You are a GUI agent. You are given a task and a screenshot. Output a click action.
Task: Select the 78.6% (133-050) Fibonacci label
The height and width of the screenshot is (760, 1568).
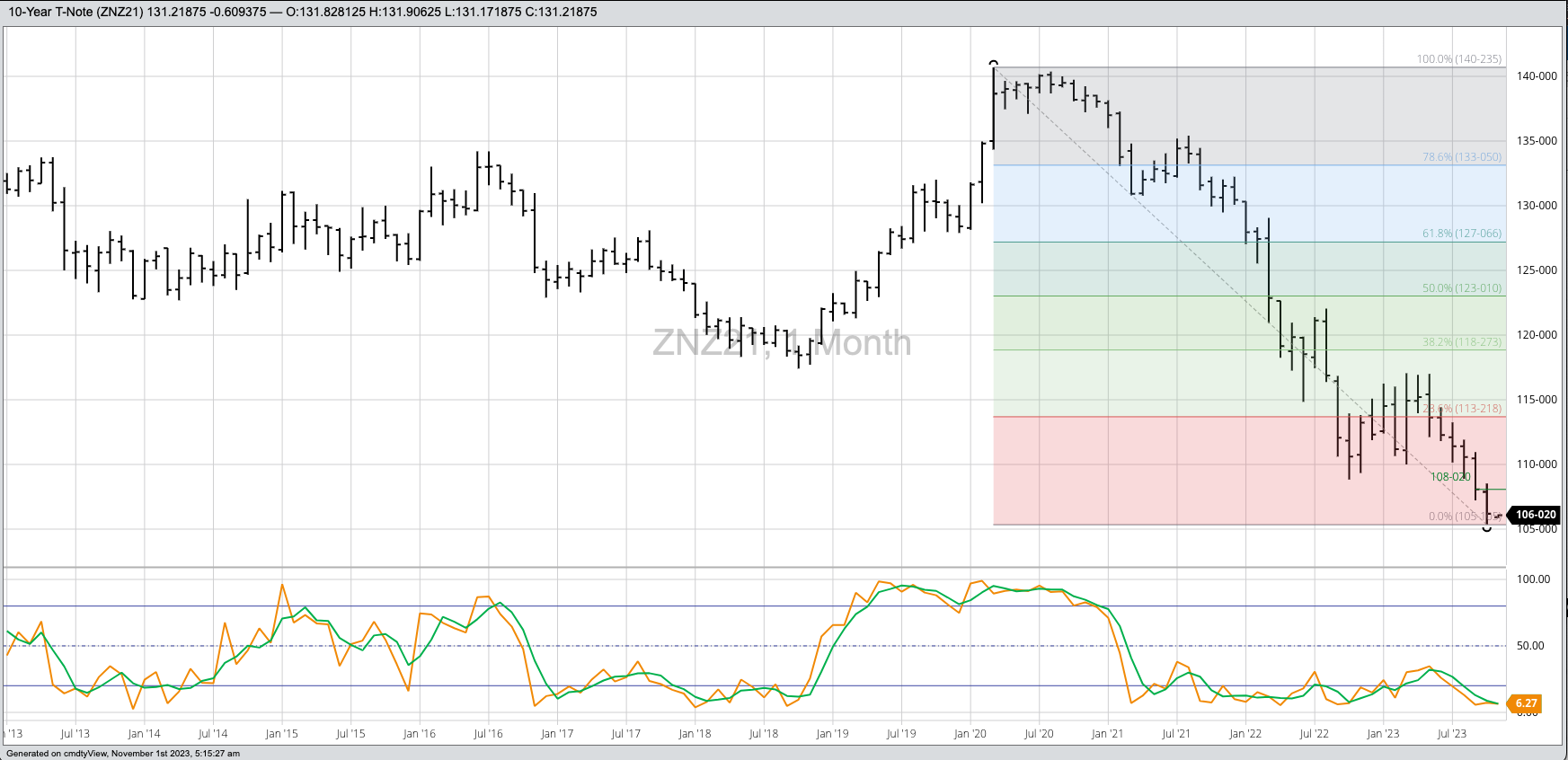(x=1461, y=157)
